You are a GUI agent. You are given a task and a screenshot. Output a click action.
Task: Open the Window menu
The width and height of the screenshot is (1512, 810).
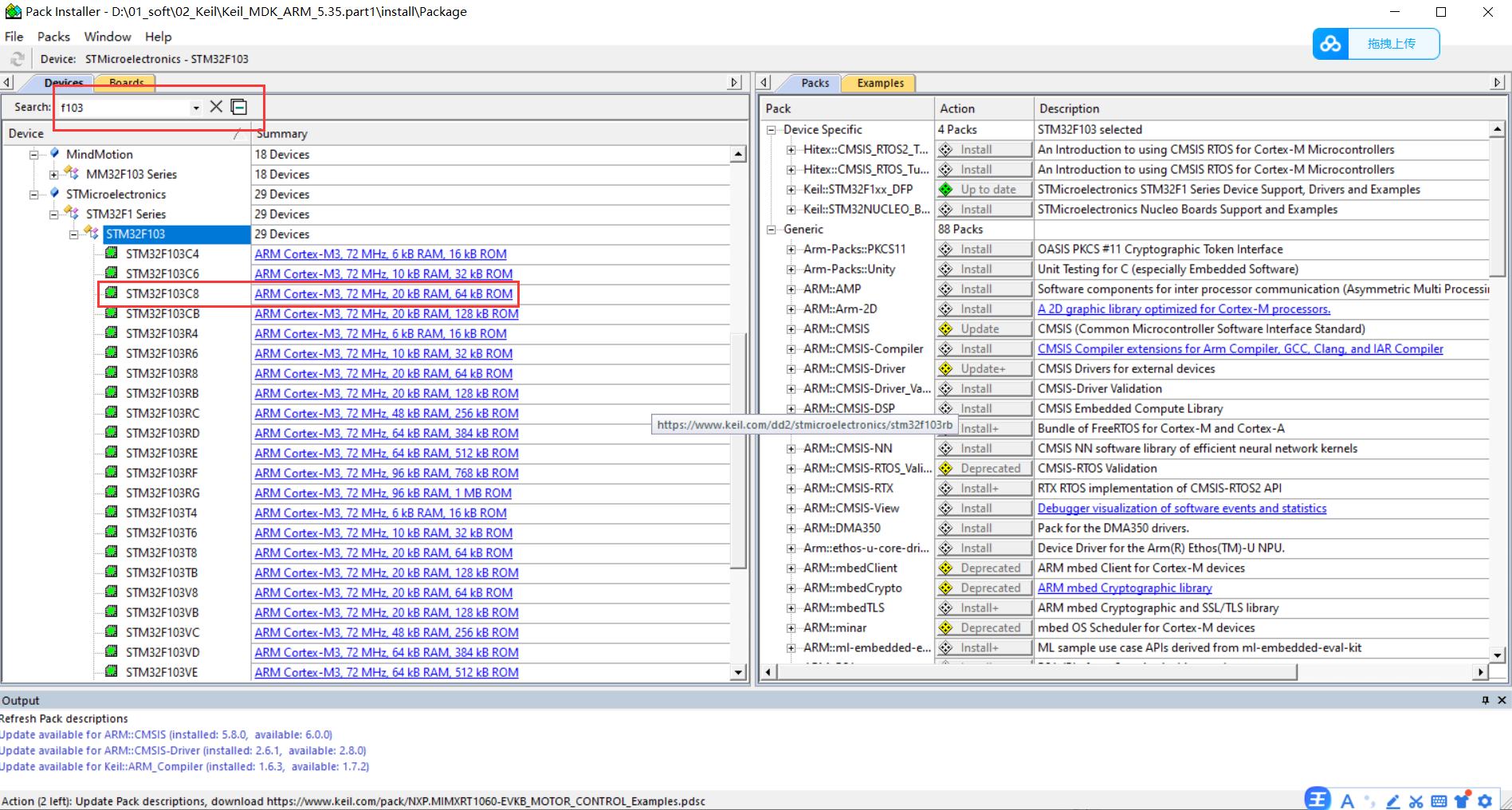click(x=108, y=37)
